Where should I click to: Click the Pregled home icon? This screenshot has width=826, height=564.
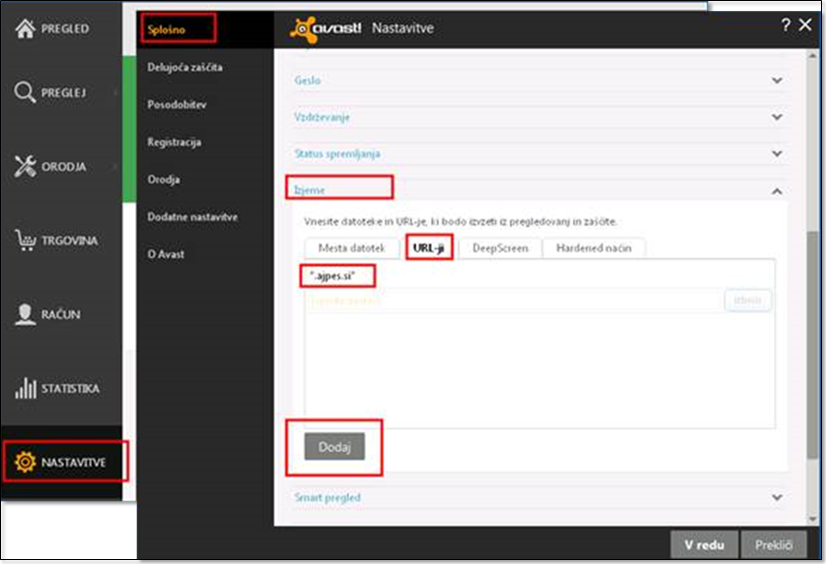25,28
